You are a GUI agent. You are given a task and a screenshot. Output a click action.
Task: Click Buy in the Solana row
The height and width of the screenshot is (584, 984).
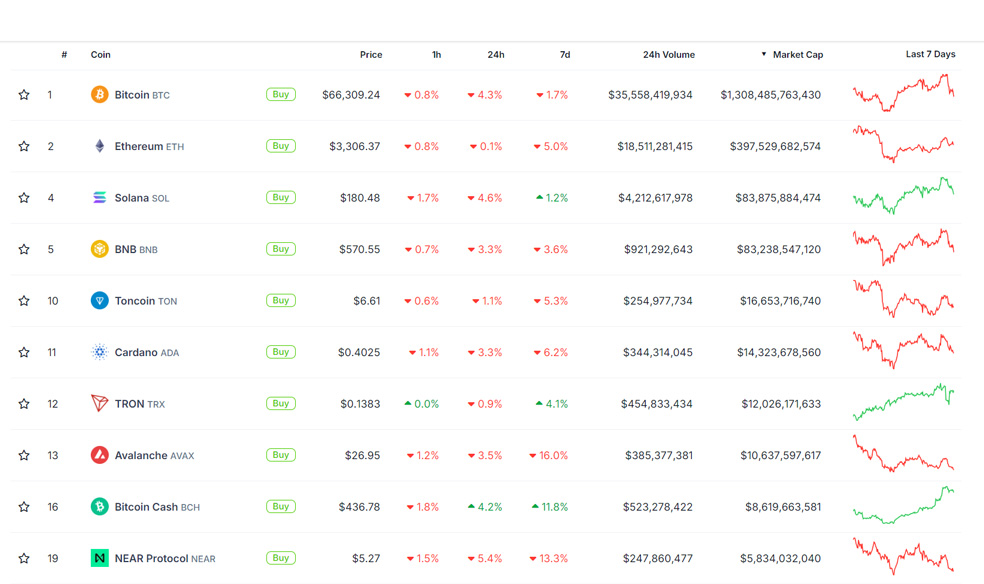tap(281, 198)
